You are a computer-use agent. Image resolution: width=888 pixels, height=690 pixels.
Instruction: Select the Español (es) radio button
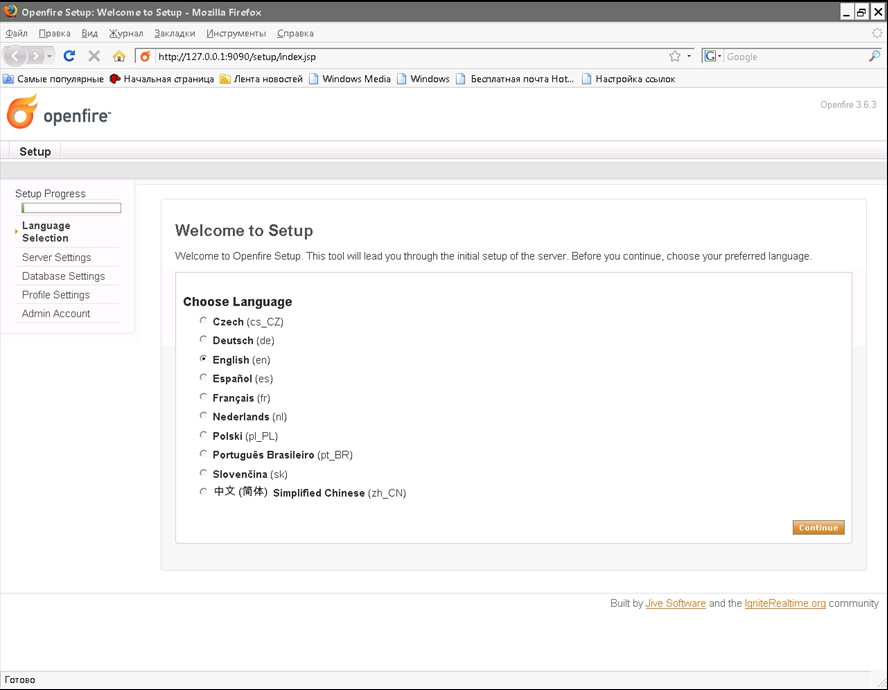click(203, 377)
